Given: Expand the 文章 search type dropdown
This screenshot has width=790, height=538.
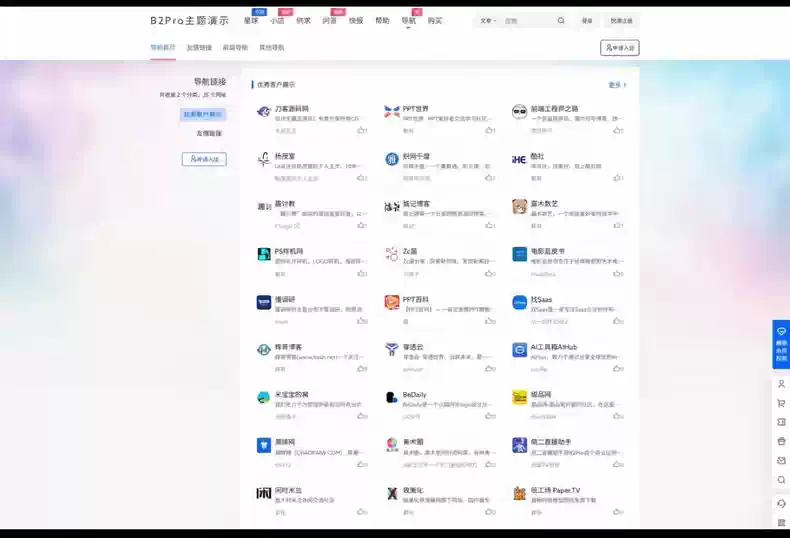Looking at the screenshot, I should coord(488,20).
